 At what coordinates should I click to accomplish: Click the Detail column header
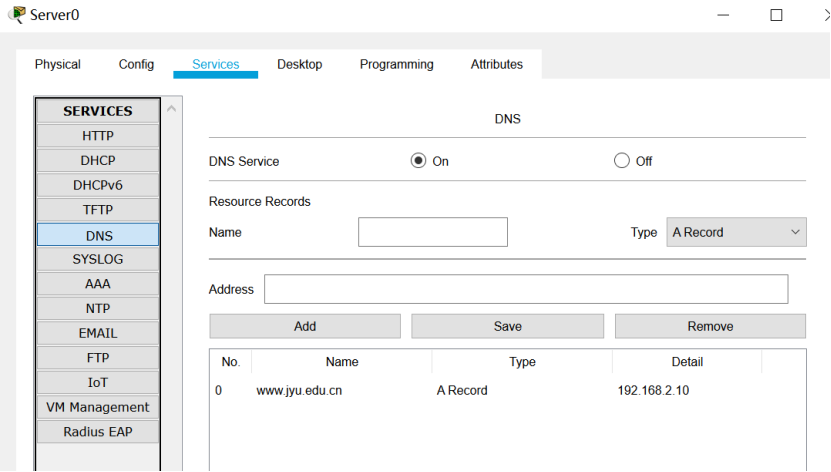coord(687,362)
